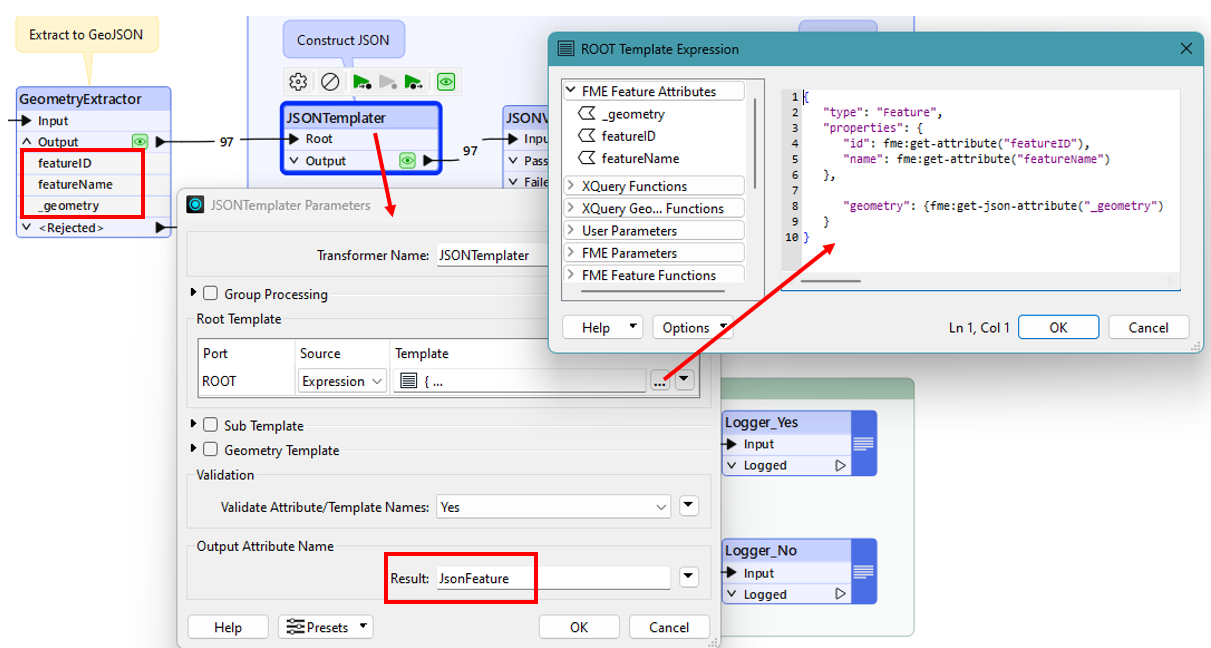
Task: Collapse the FME Feature Attributes tree section
Action: click(571, 91)
